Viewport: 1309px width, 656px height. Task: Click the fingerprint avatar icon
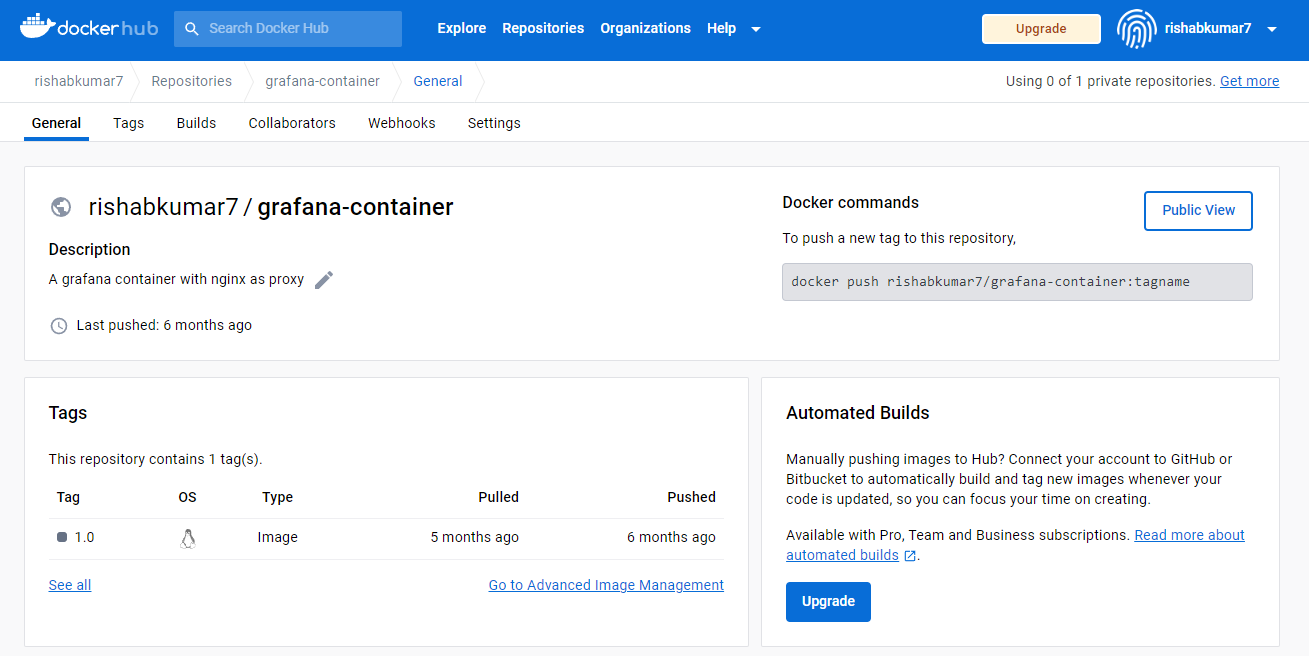(1136, 29)
